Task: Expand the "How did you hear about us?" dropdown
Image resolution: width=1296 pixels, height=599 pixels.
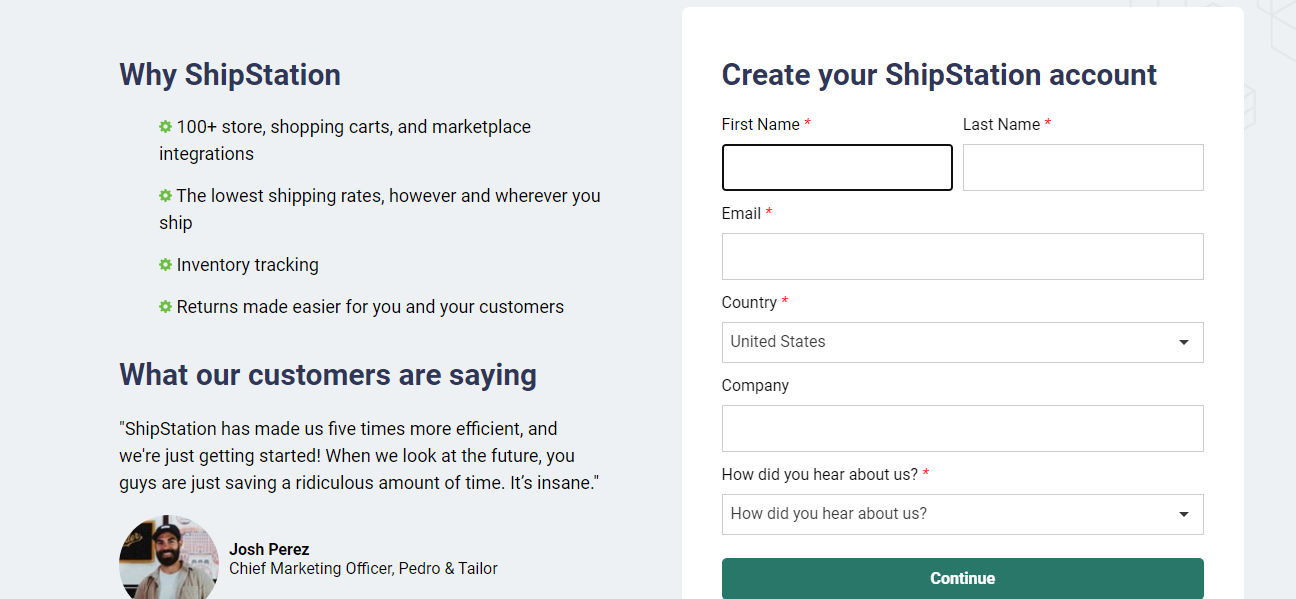Action: 962,514
